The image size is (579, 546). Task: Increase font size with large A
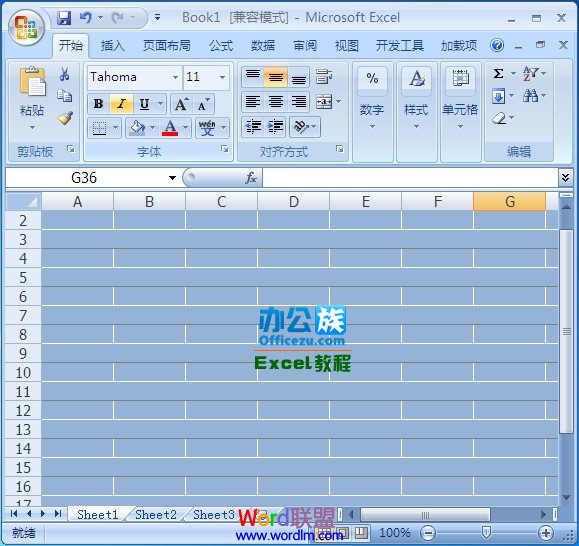(x=181, y=104)
